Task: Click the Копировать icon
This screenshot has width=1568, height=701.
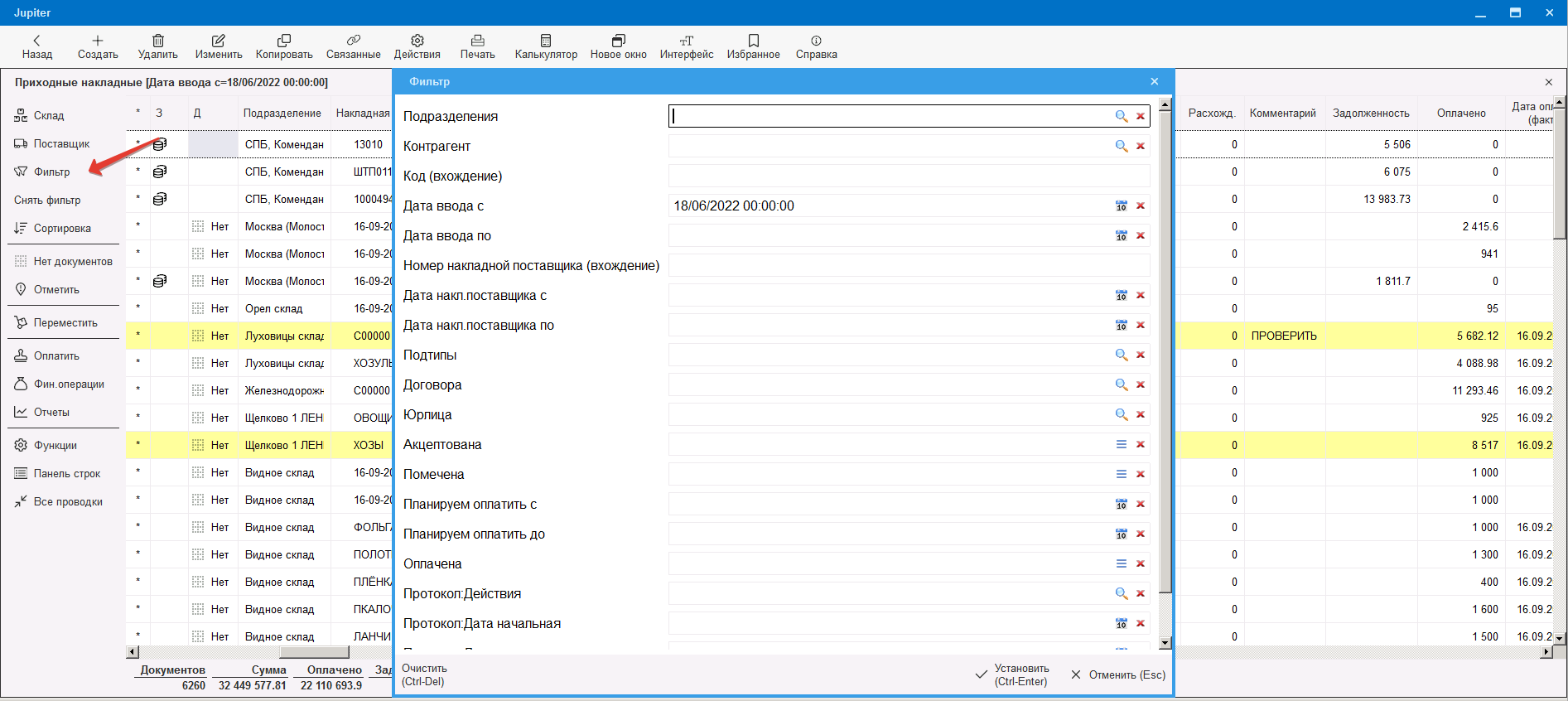Action: click(284, 40)
